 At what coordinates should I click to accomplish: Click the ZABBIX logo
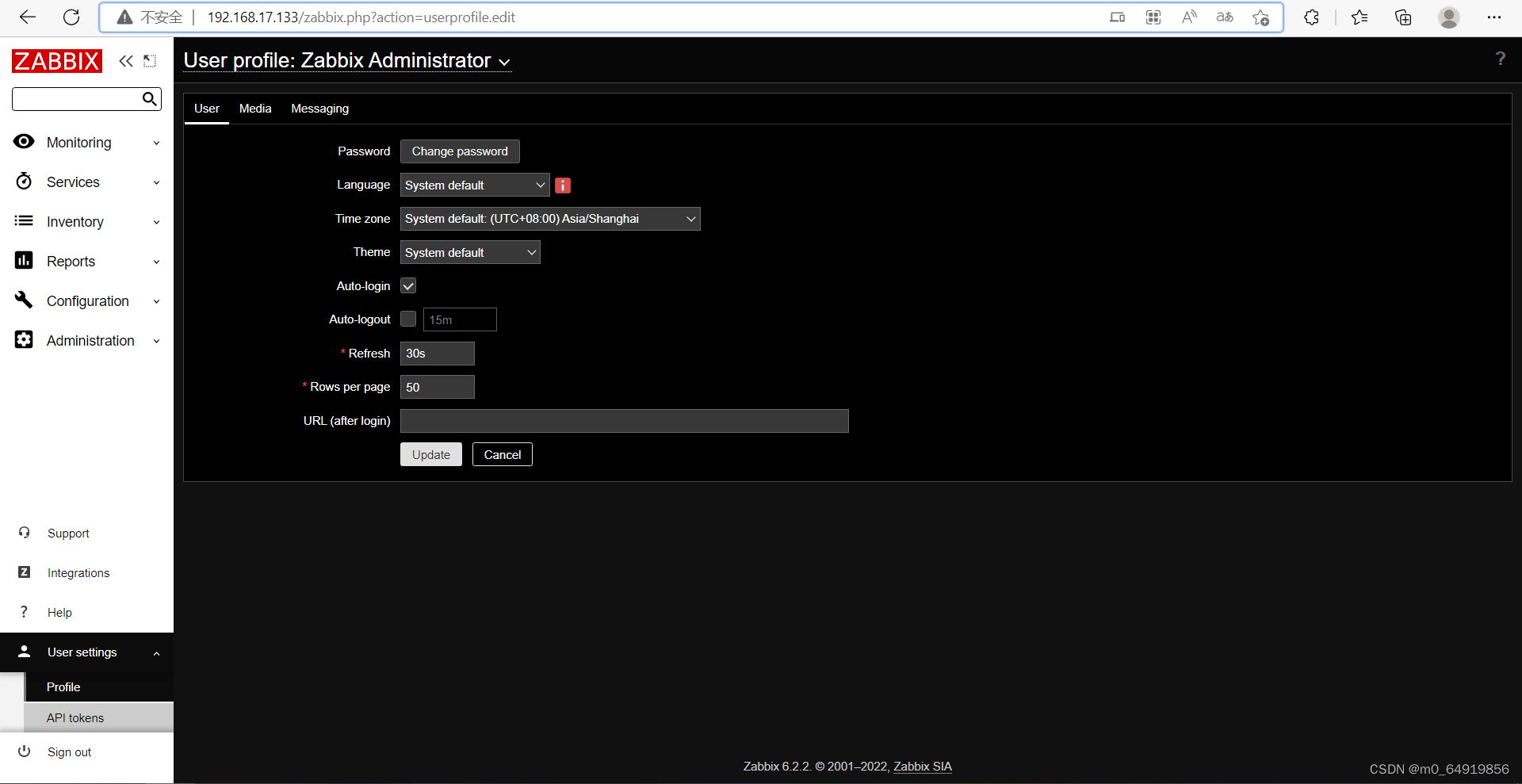point(57,61)
